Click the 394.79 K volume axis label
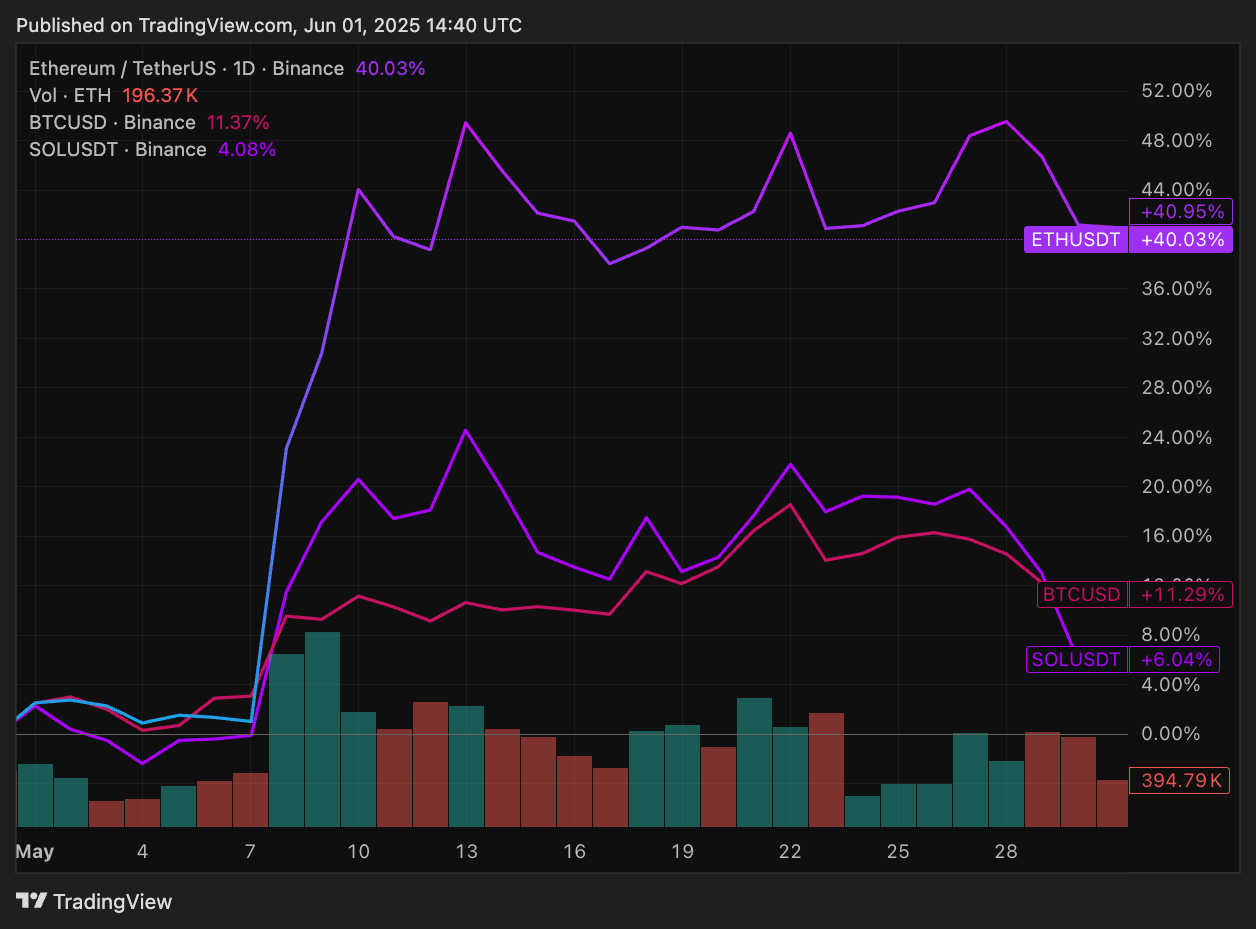The width and height of the screenshot is (1256, 929). 1180,780
